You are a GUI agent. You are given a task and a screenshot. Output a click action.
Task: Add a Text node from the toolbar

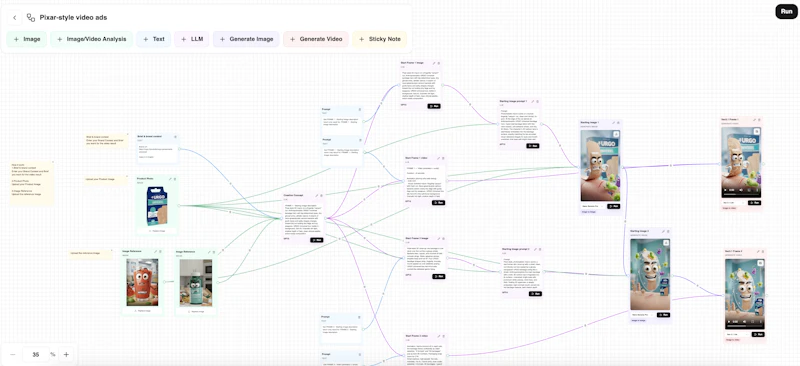click(154, 39)
